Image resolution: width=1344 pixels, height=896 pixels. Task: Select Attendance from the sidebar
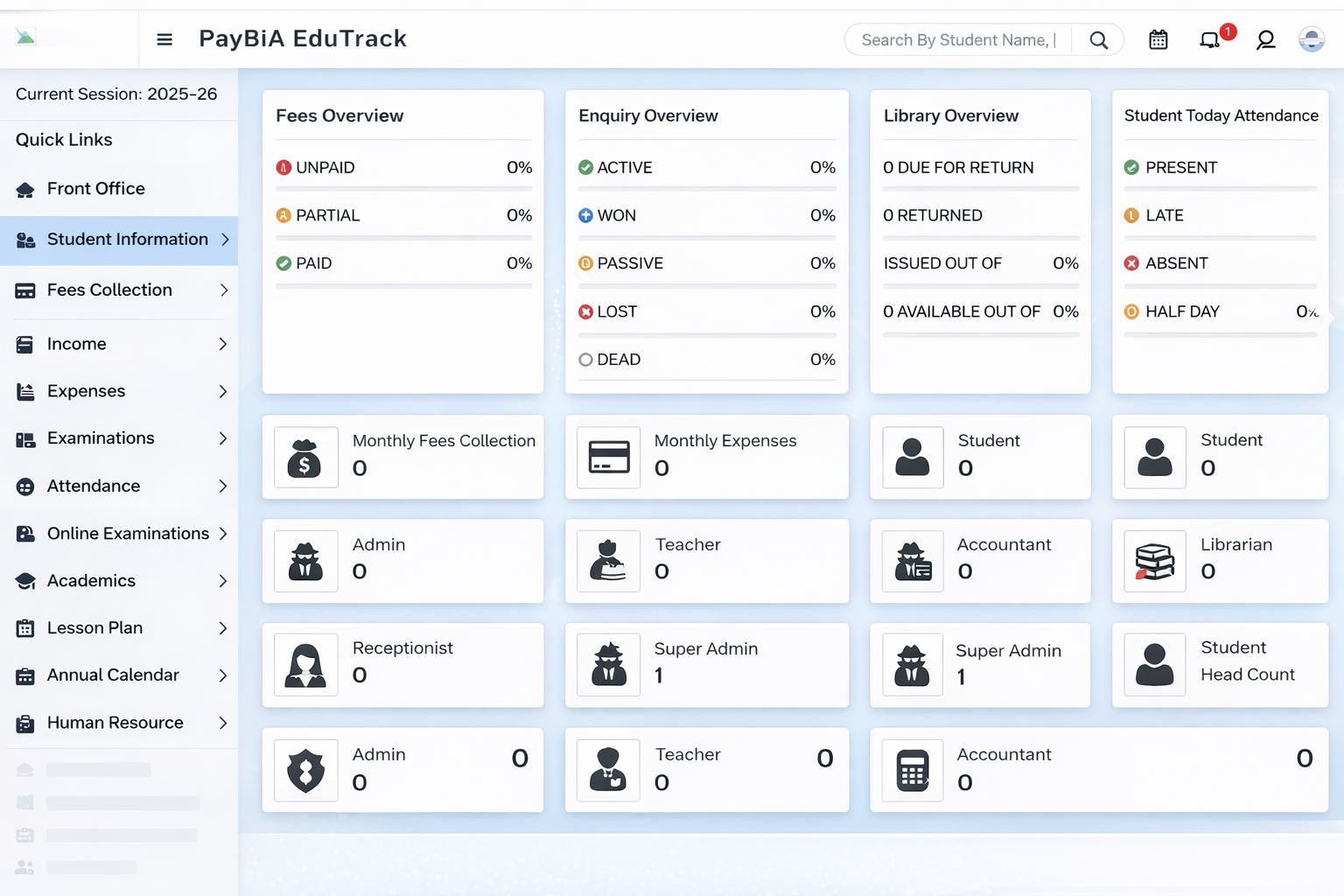[94, 486]
